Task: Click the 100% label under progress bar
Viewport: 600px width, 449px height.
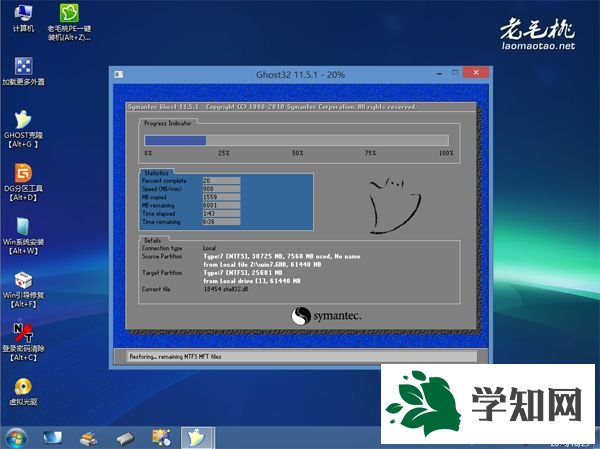Action: click(446, 153)
